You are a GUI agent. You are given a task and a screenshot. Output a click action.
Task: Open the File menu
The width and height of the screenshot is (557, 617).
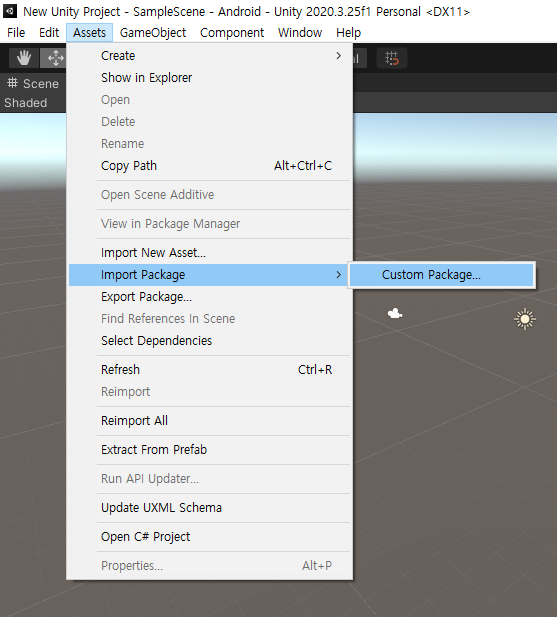click(16, 33)
